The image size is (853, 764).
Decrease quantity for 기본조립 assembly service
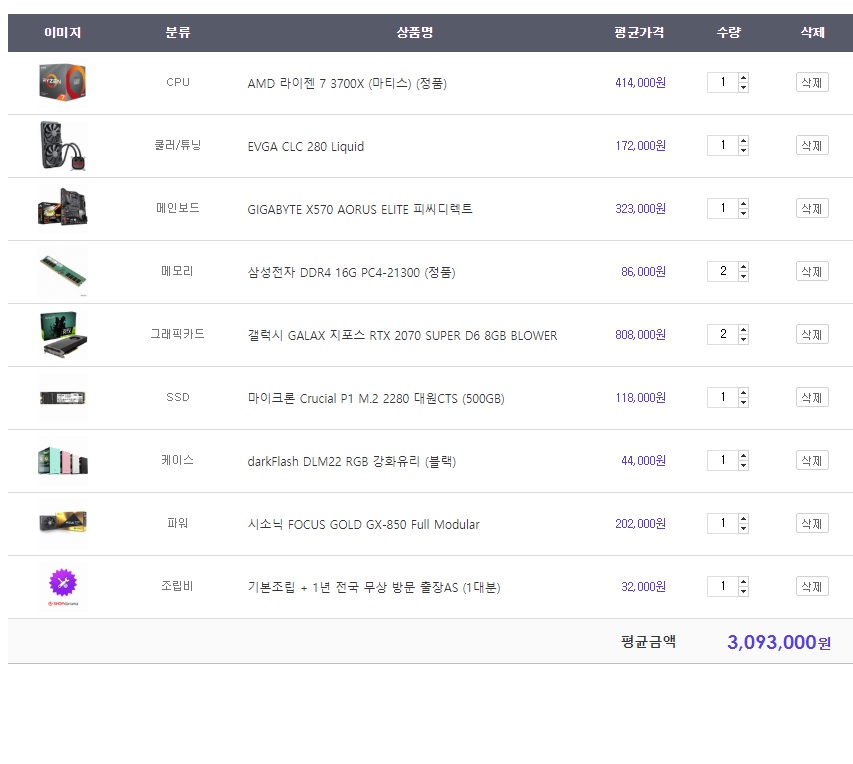point(743,592)
